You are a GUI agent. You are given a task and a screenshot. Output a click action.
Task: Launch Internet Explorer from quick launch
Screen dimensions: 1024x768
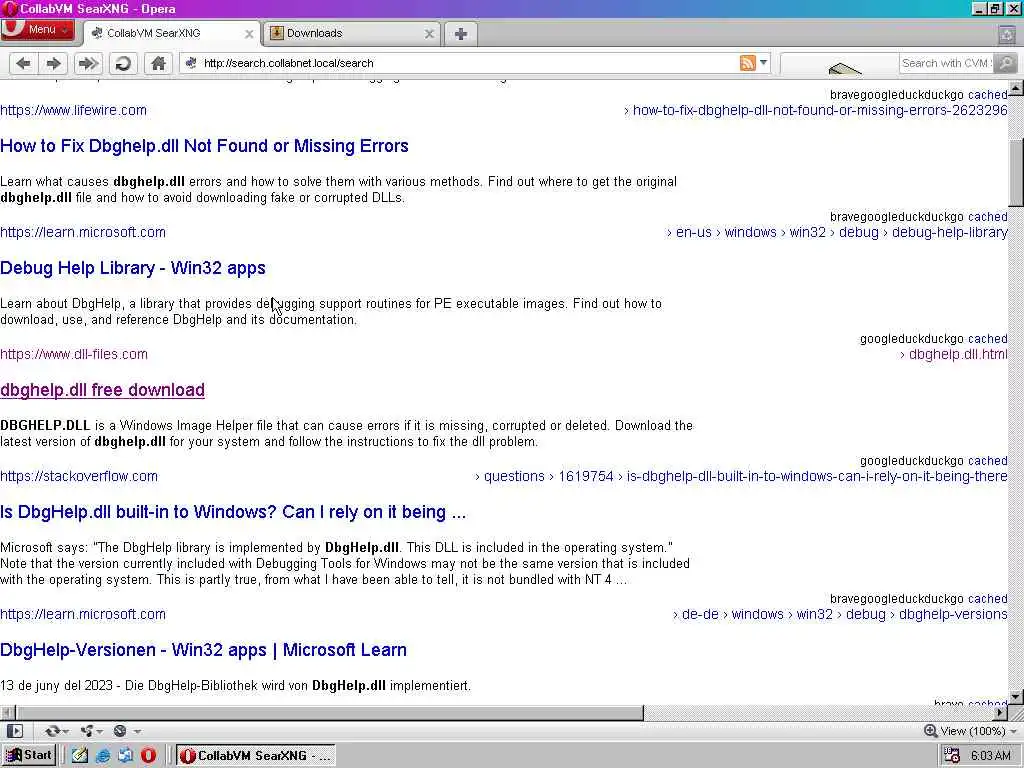(103, 756)
